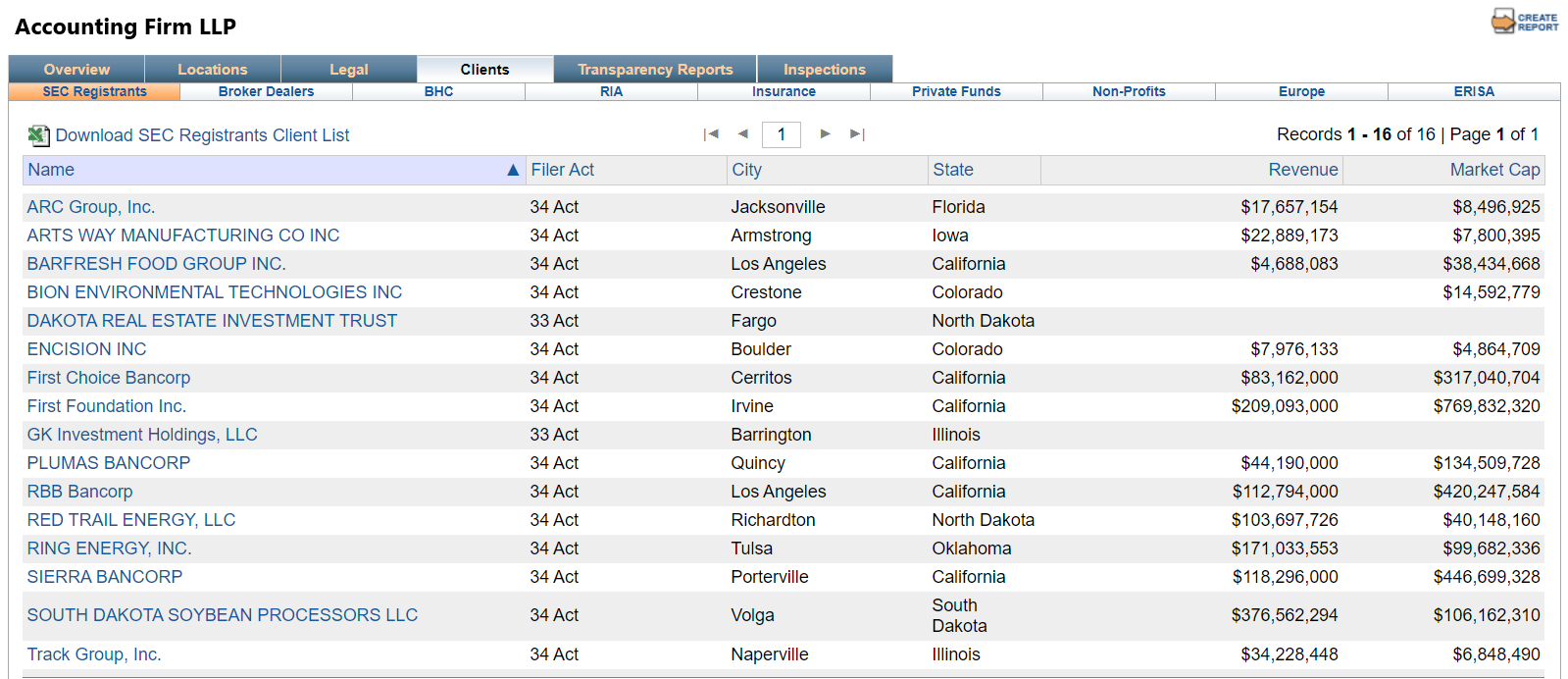Viewport: 1568px width, 679px height.
Task: Open First Foundation Inc. link
Action: coord(107,406)
